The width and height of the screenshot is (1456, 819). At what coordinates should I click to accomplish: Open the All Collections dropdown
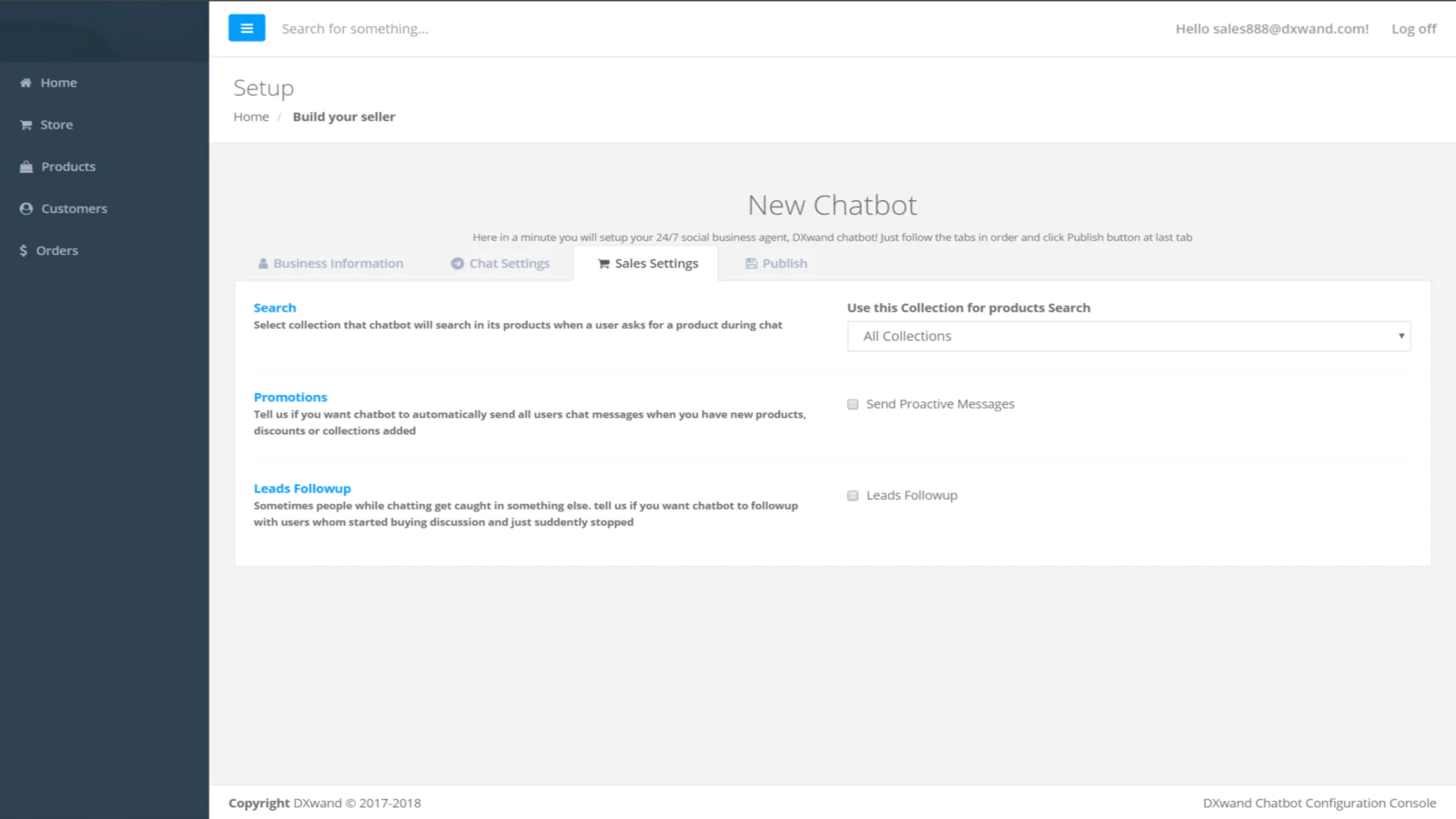[1127, 337]
